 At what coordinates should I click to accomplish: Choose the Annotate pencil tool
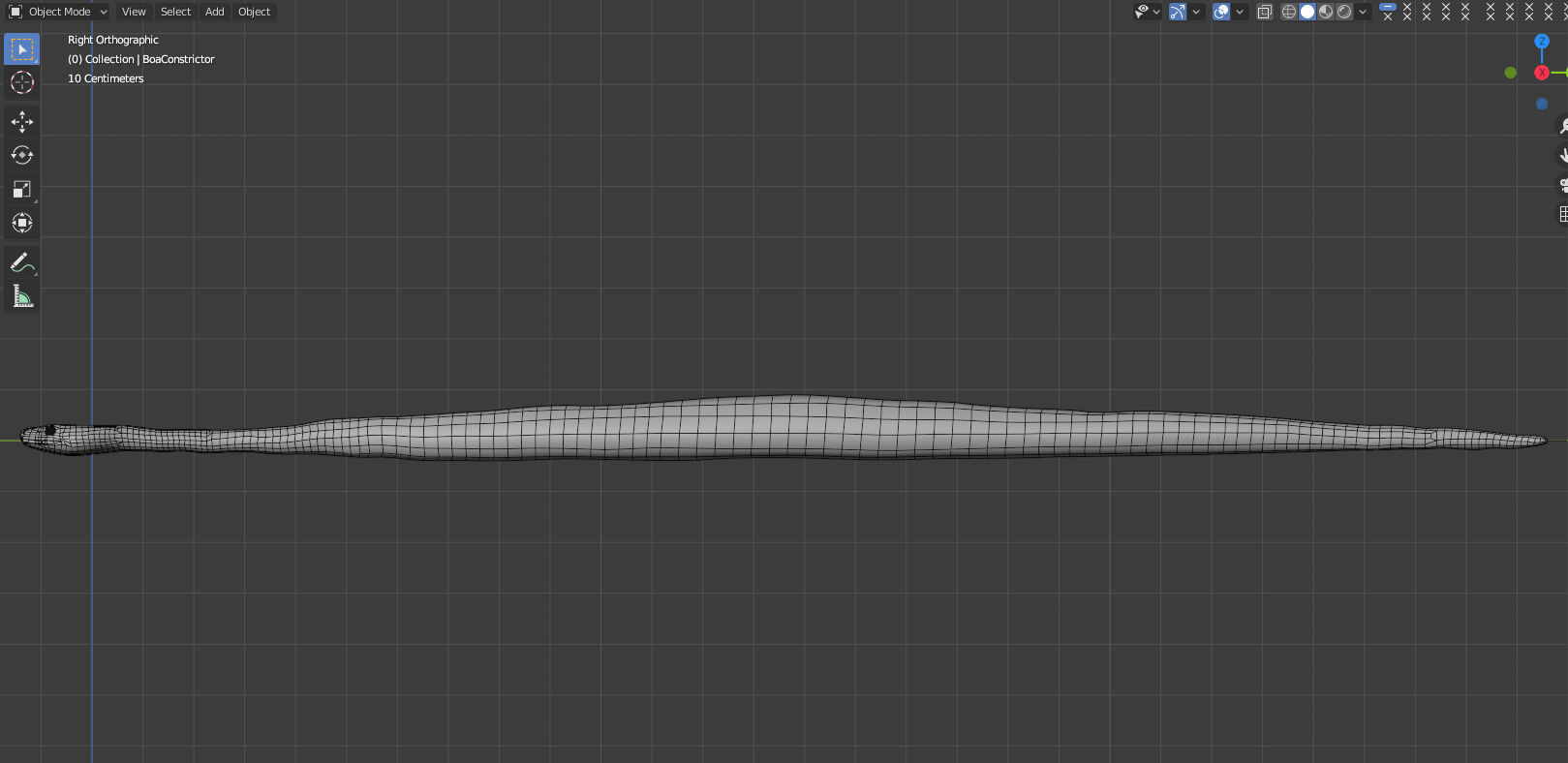(21, 262)
